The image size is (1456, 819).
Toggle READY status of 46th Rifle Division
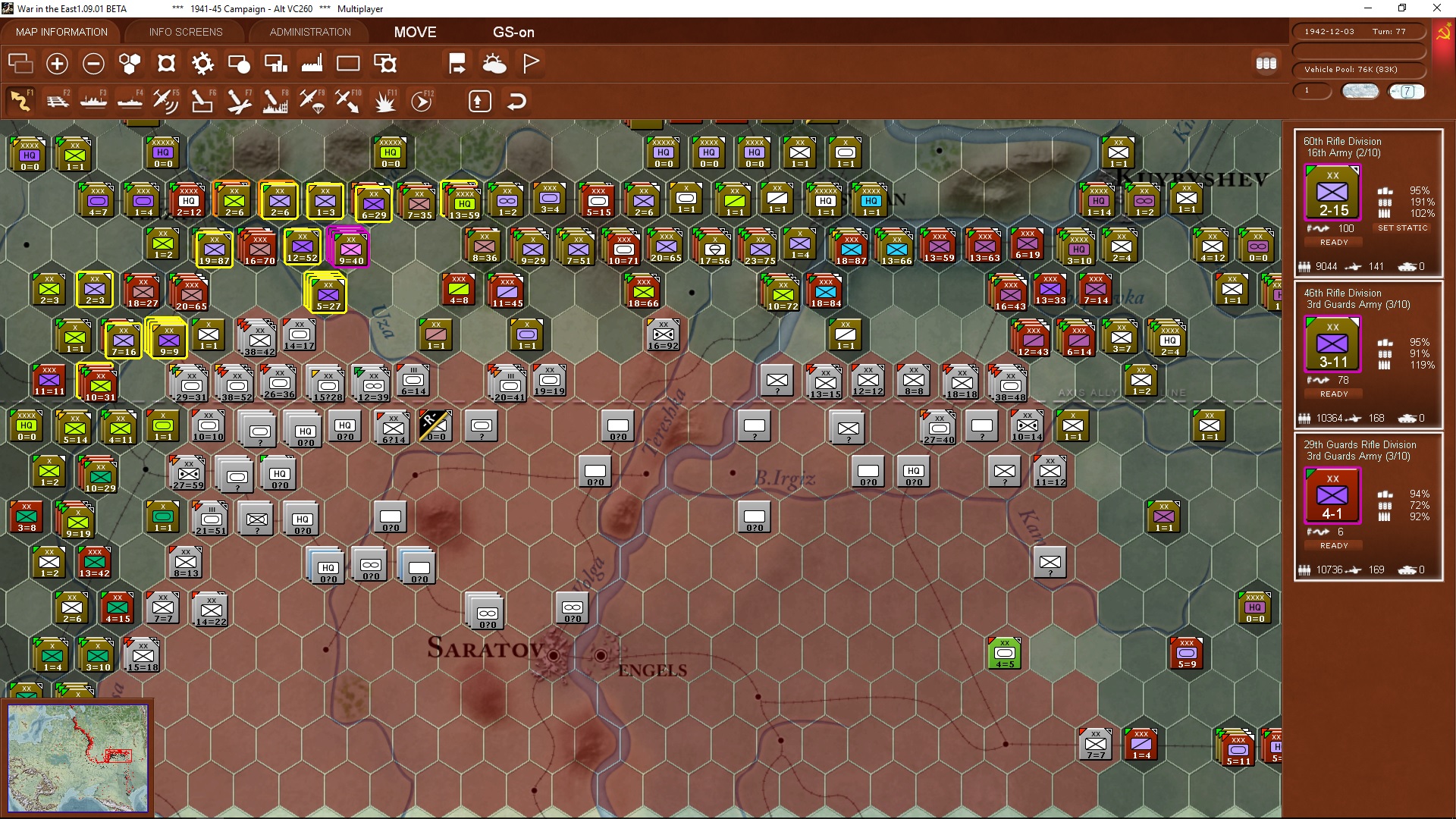[x=1334, y=394]
